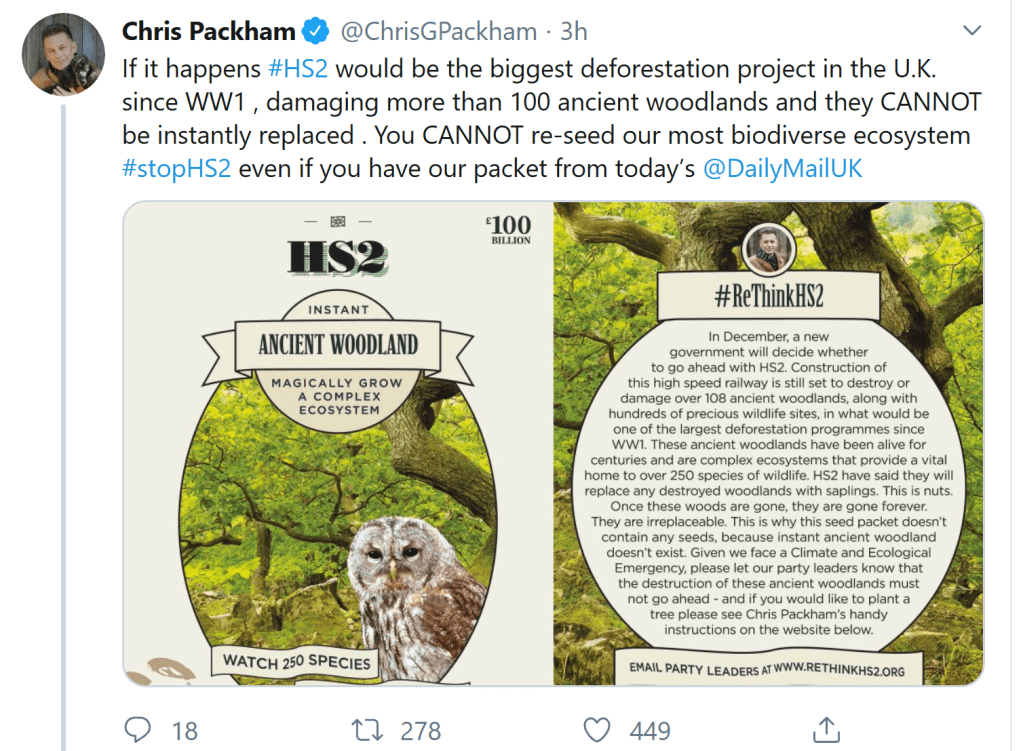Click the Chris Packham display name
This screenshot has height=751, width=1023.
tap(210, 32)
